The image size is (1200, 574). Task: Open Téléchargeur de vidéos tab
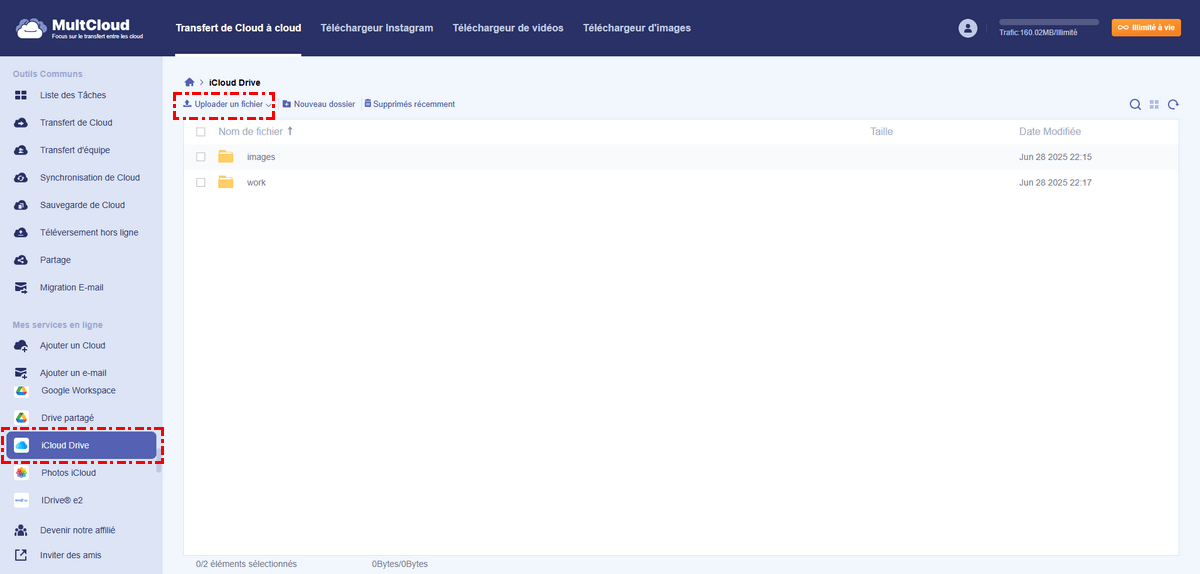[x=508, y=28]
